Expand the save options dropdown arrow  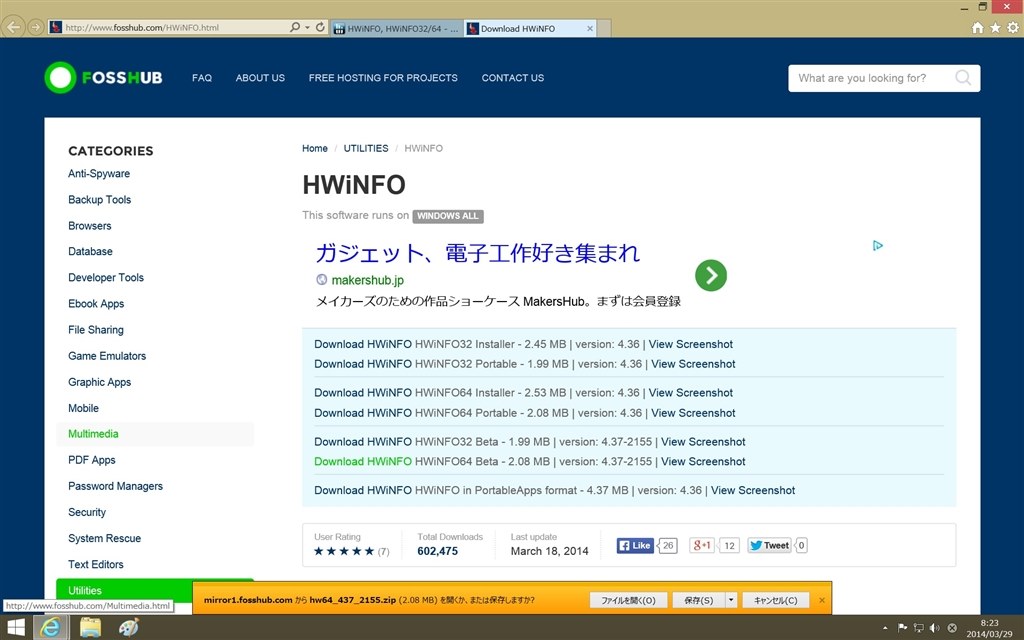[731, 600]
